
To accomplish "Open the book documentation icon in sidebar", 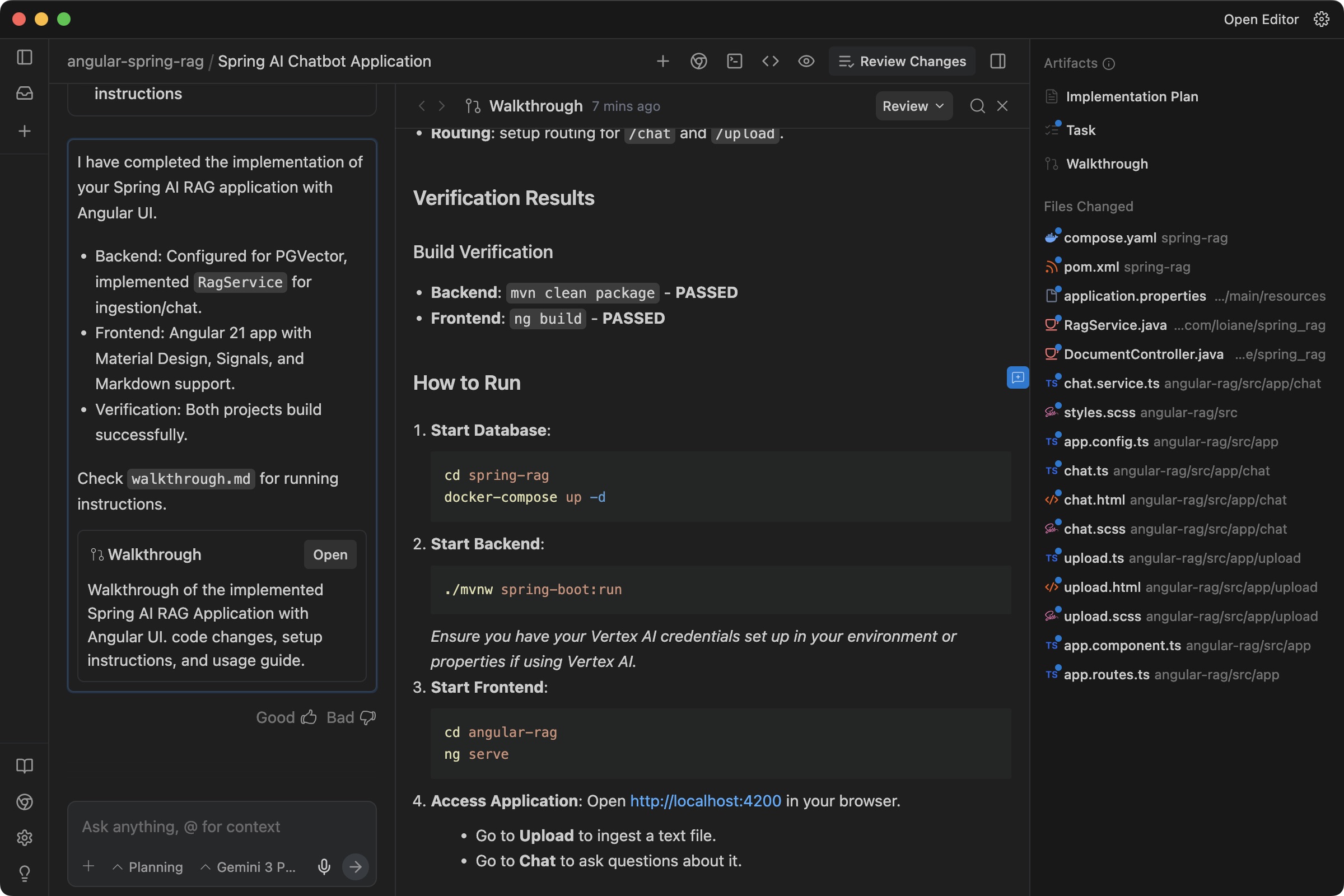I will point(25,766).
